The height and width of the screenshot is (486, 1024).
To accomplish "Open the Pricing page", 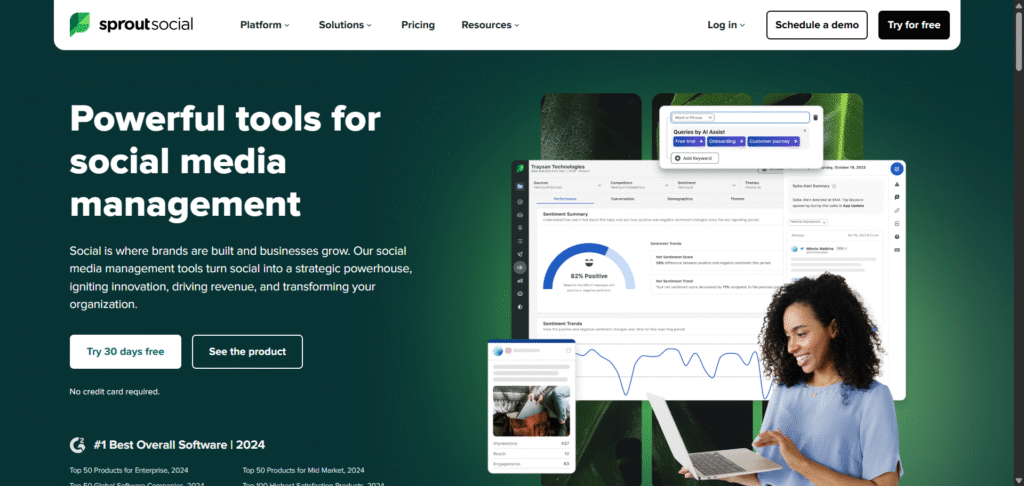I will click(417, 25).
